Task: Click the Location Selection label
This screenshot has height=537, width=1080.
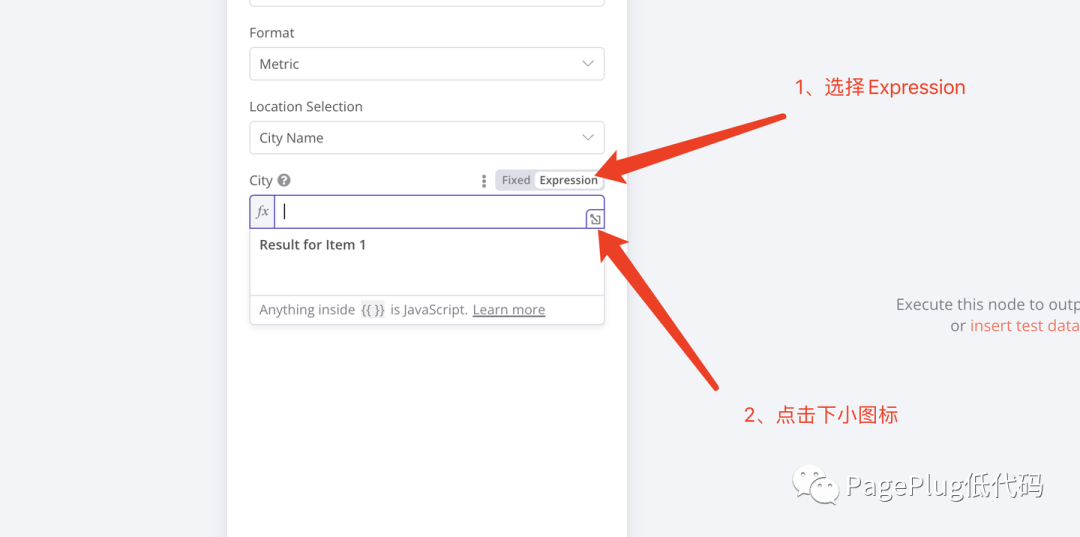Action: coord(306,107)
